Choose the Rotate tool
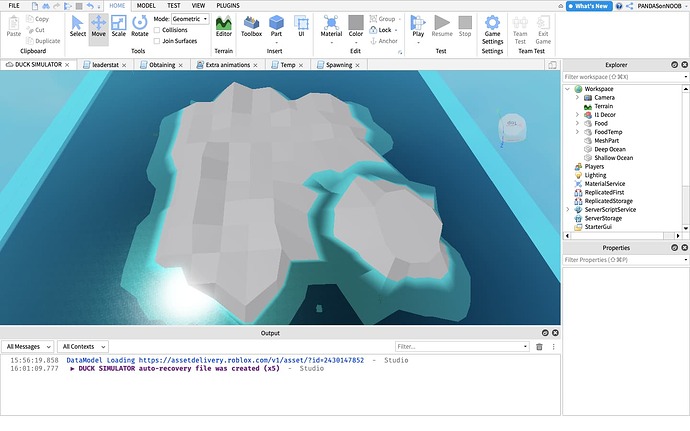The image size is (690, 431). pos(139,26)
